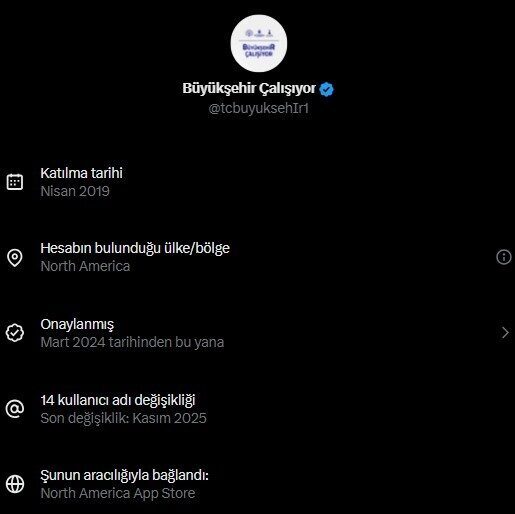Click North America region text
Screen dimensions: 515x514
point(85,266)
